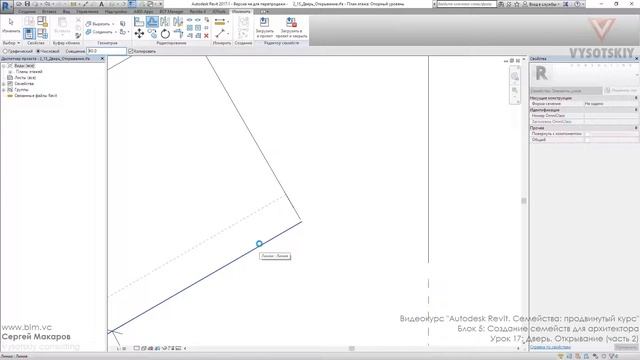
Task: Open the Properties help link
Action: [x=550, y=347]
